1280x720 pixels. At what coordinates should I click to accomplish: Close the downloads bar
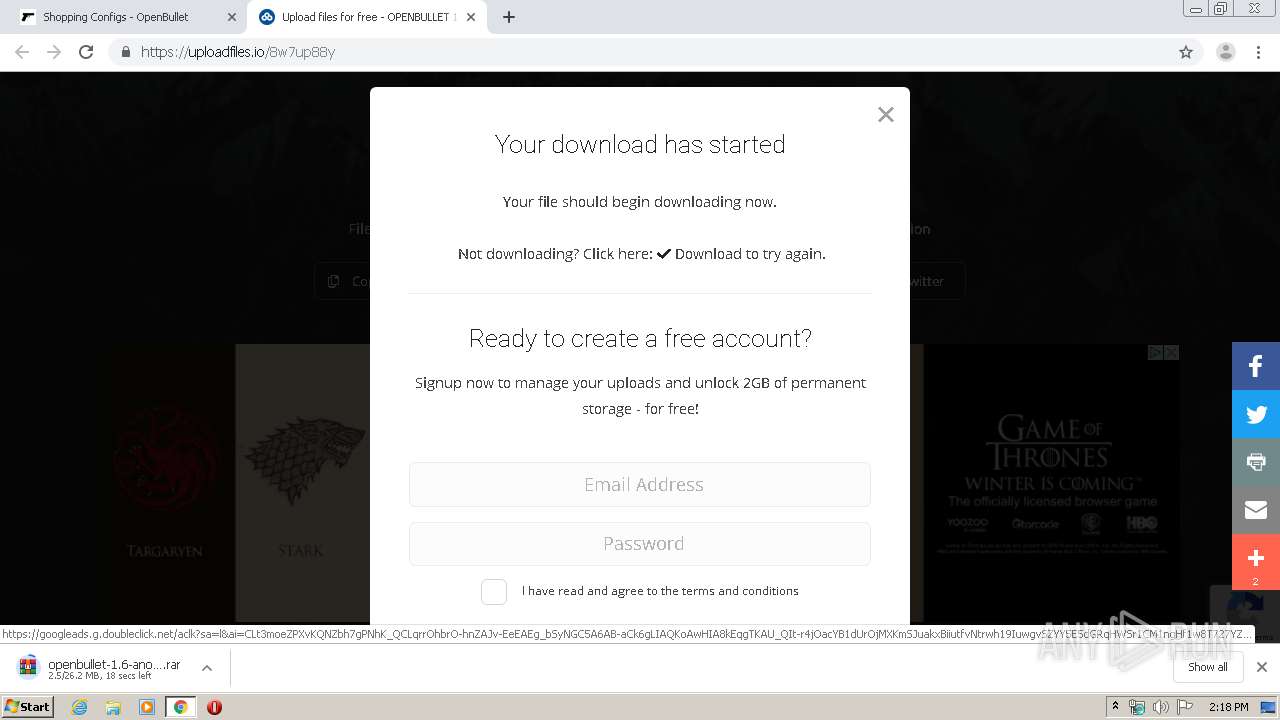pos(1262,667)
